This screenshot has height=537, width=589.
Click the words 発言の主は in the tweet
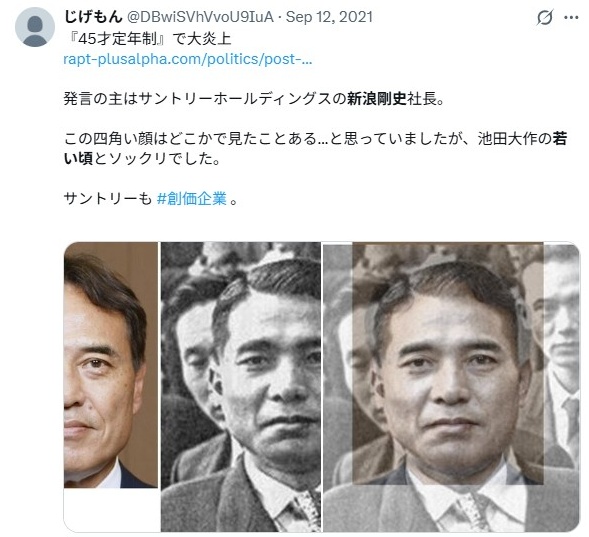(x=101, y=99)
